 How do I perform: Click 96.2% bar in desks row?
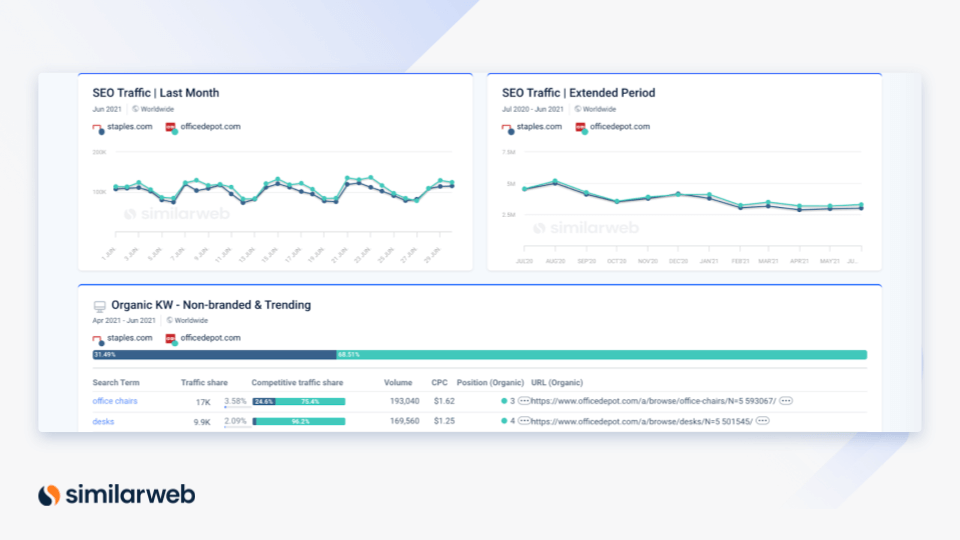point(301,422)
